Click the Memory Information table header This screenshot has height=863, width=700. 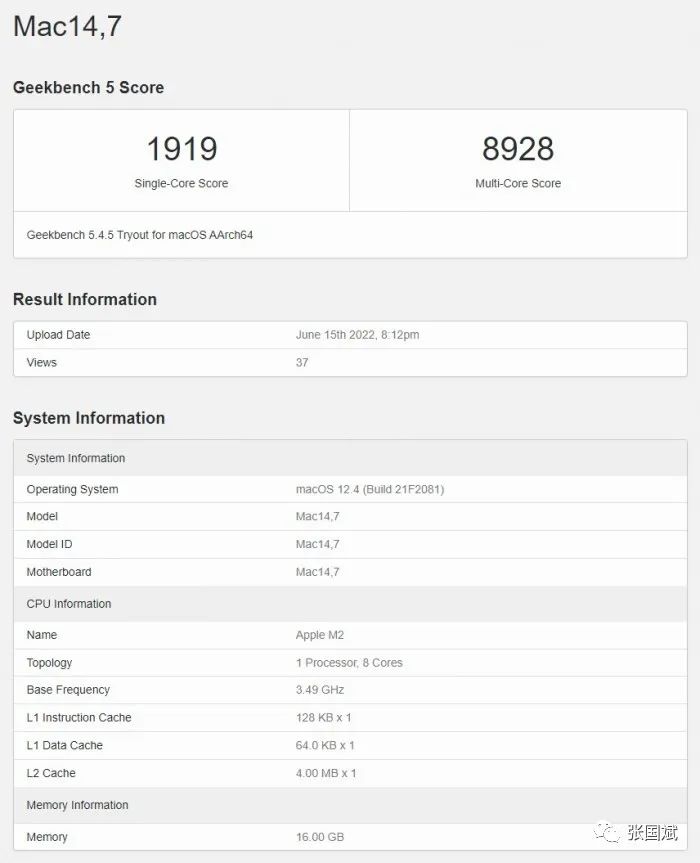click(x=77, y=805)
